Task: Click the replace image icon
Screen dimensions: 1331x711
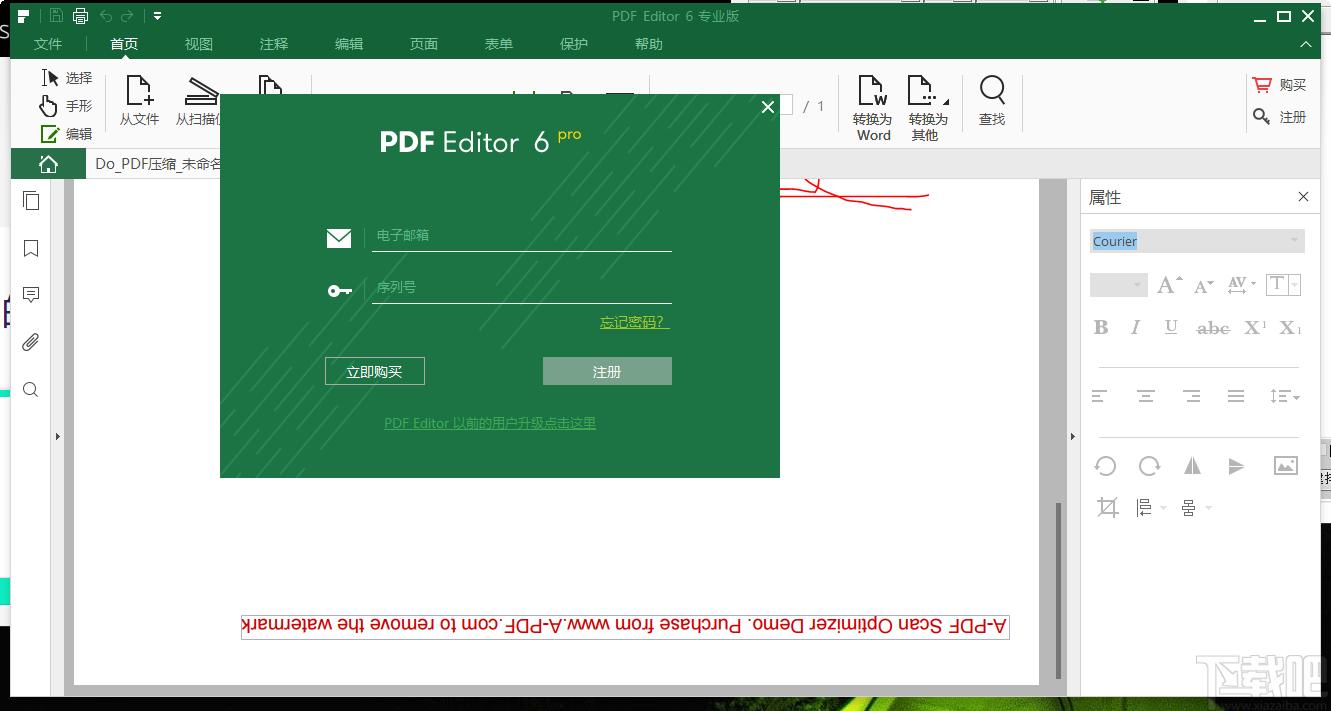Action: (1286, 466)
